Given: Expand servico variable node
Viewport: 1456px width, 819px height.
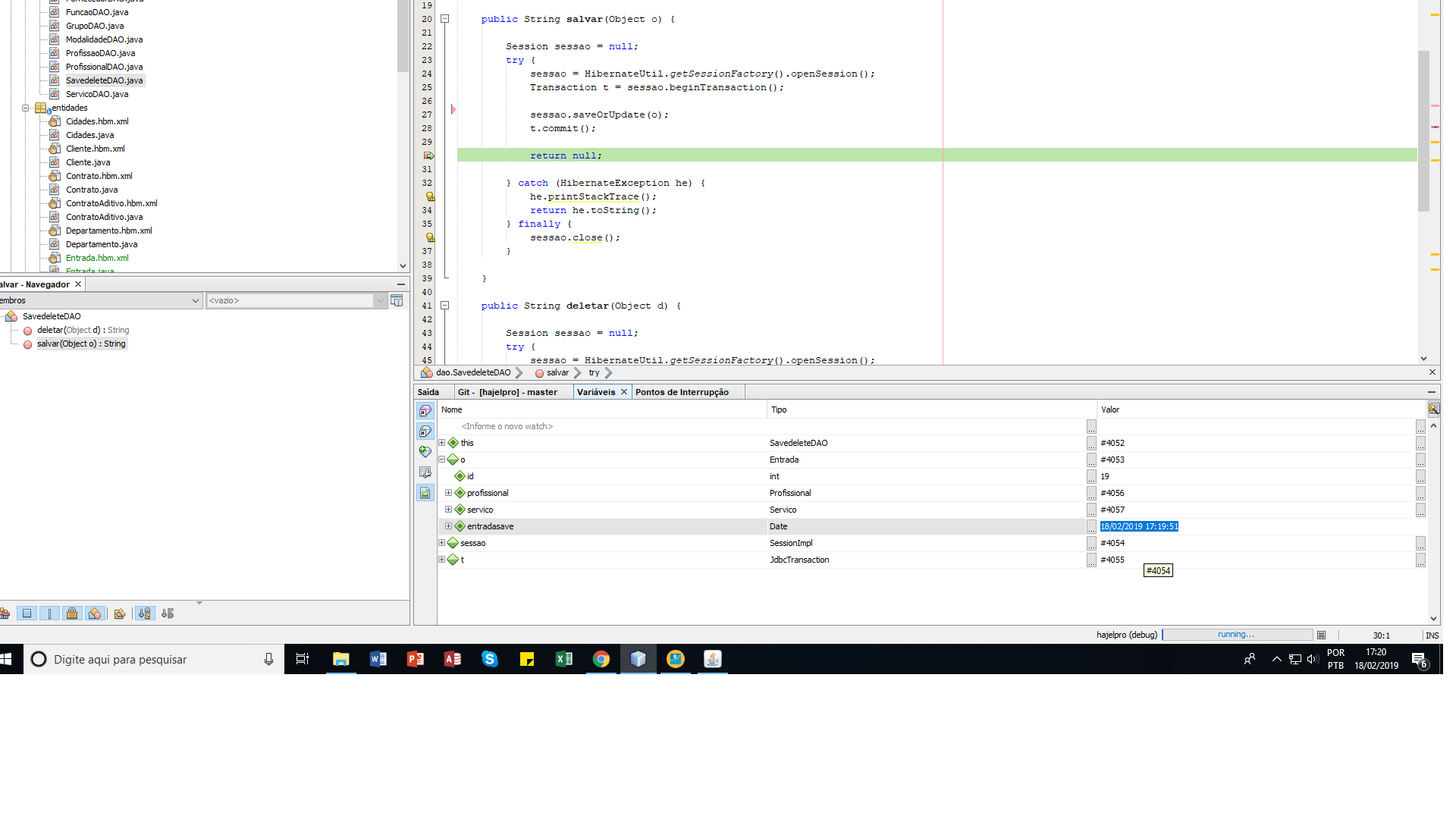Looking at the screenshot, I should 448,510.
